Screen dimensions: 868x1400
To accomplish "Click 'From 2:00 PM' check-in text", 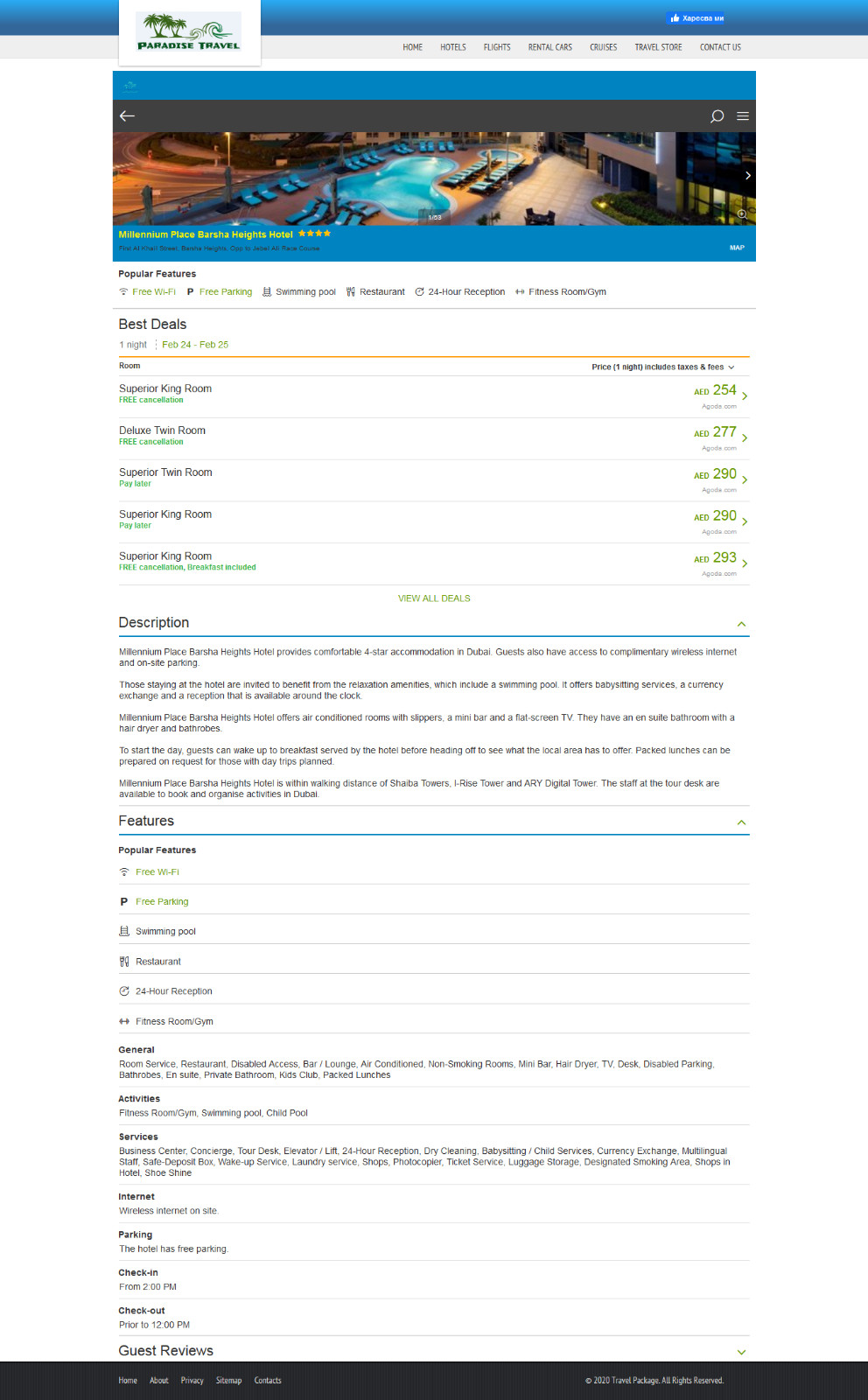I will click(148, 1287).
